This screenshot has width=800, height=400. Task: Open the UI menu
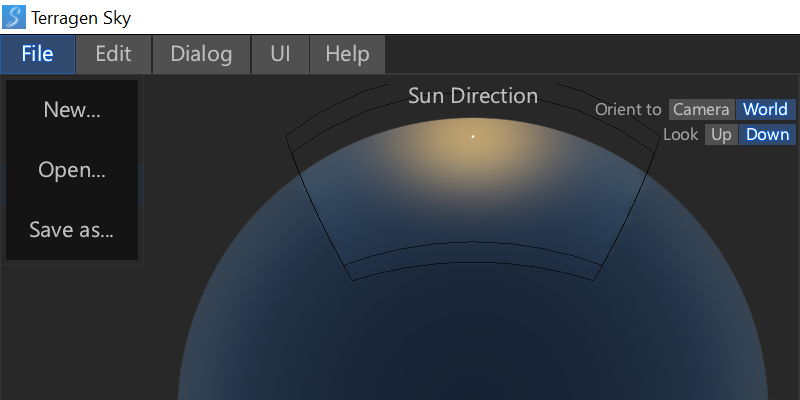[280, 54]
